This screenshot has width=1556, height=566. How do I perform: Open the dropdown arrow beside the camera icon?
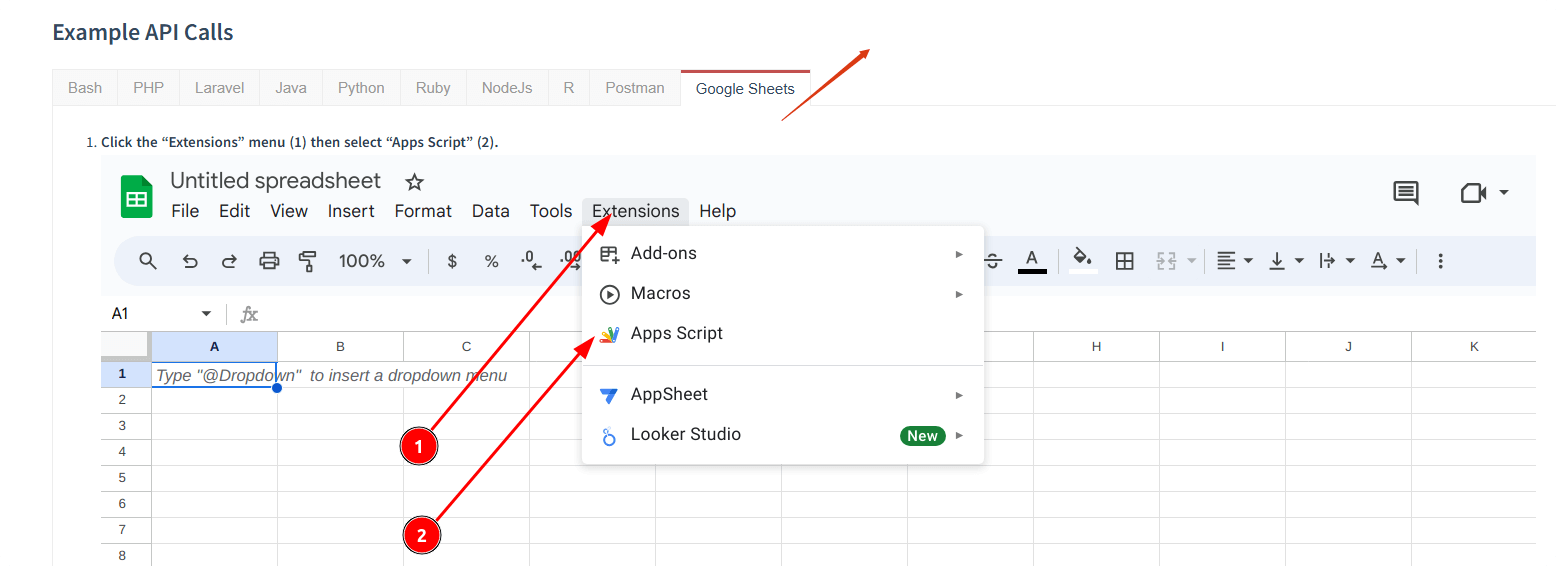pyautogui.click(x=1503, y=193)
